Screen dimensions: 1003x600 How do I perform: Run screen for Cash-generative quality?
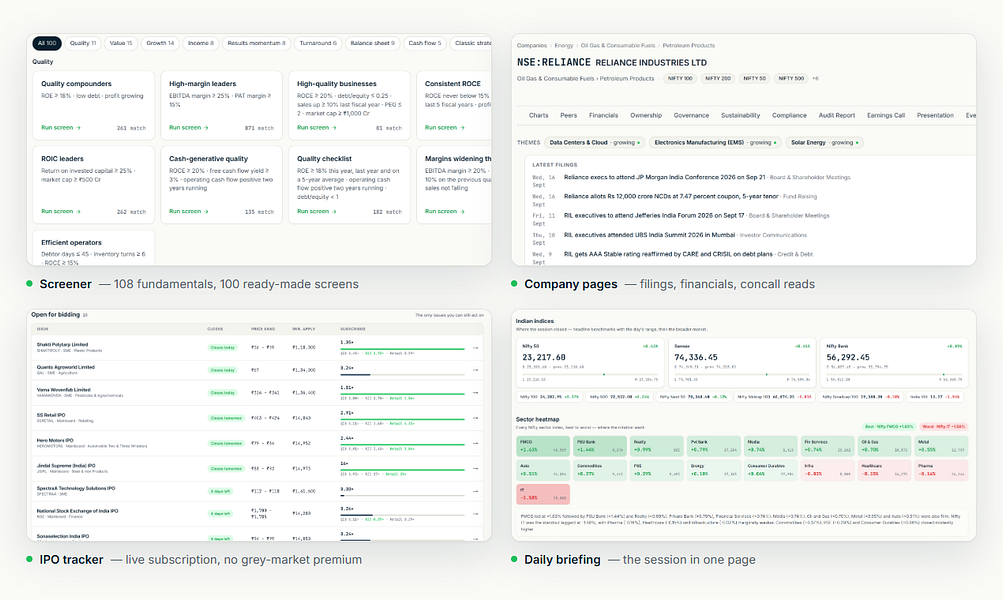tap(189, 211)
